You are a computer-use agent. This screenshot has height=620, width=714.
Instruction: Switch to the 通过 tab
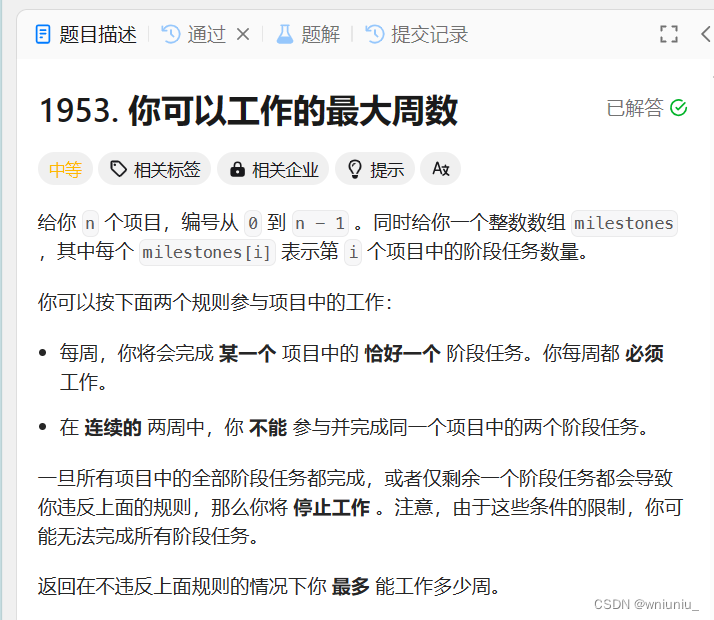coord(194,35)
